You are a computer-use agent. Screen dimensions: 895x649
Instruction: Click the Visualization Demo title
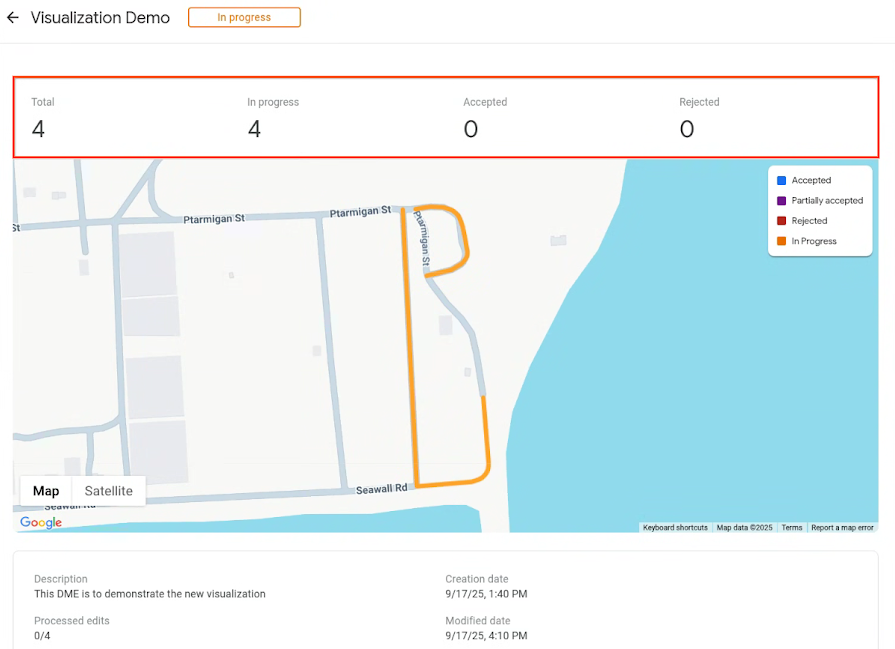coord(100,18)
